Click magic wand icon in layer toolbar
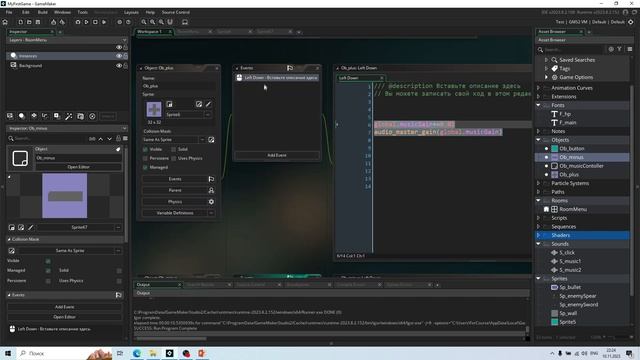 69,116
